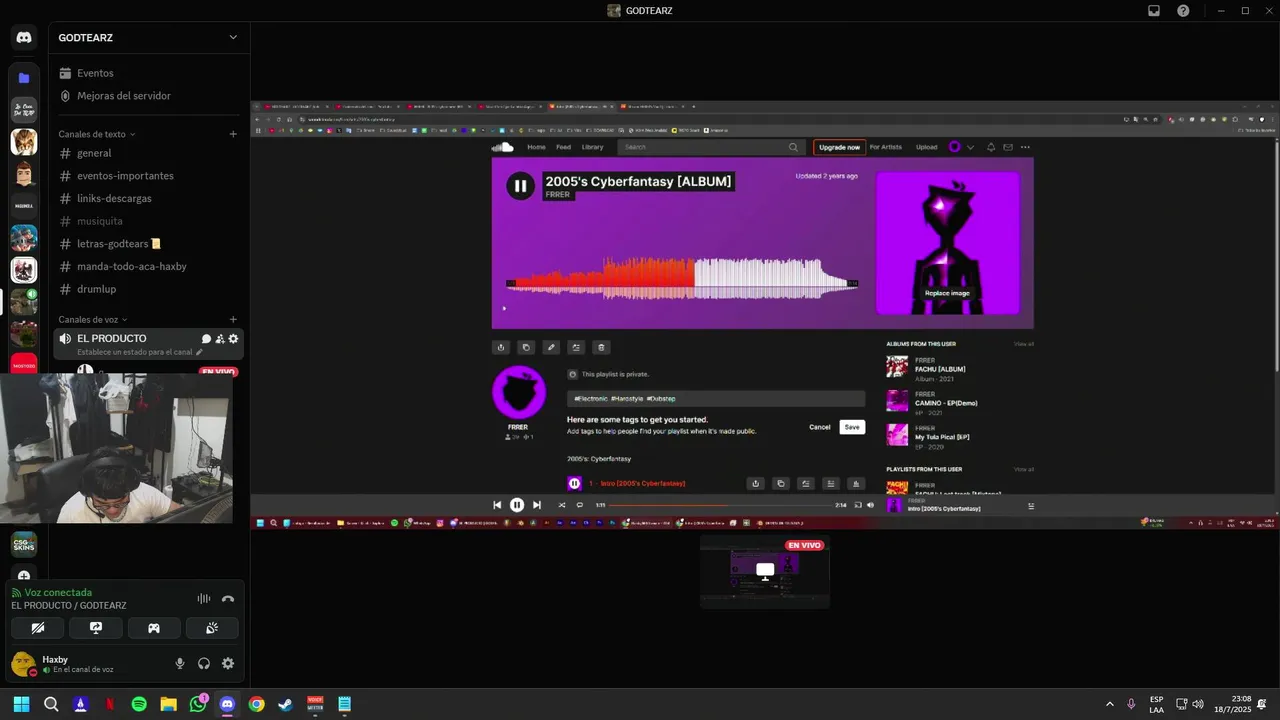Screen dimensions: 1280x720
Task: Open Discord help icon in title bar
Action: click(x=1183, y=11)
